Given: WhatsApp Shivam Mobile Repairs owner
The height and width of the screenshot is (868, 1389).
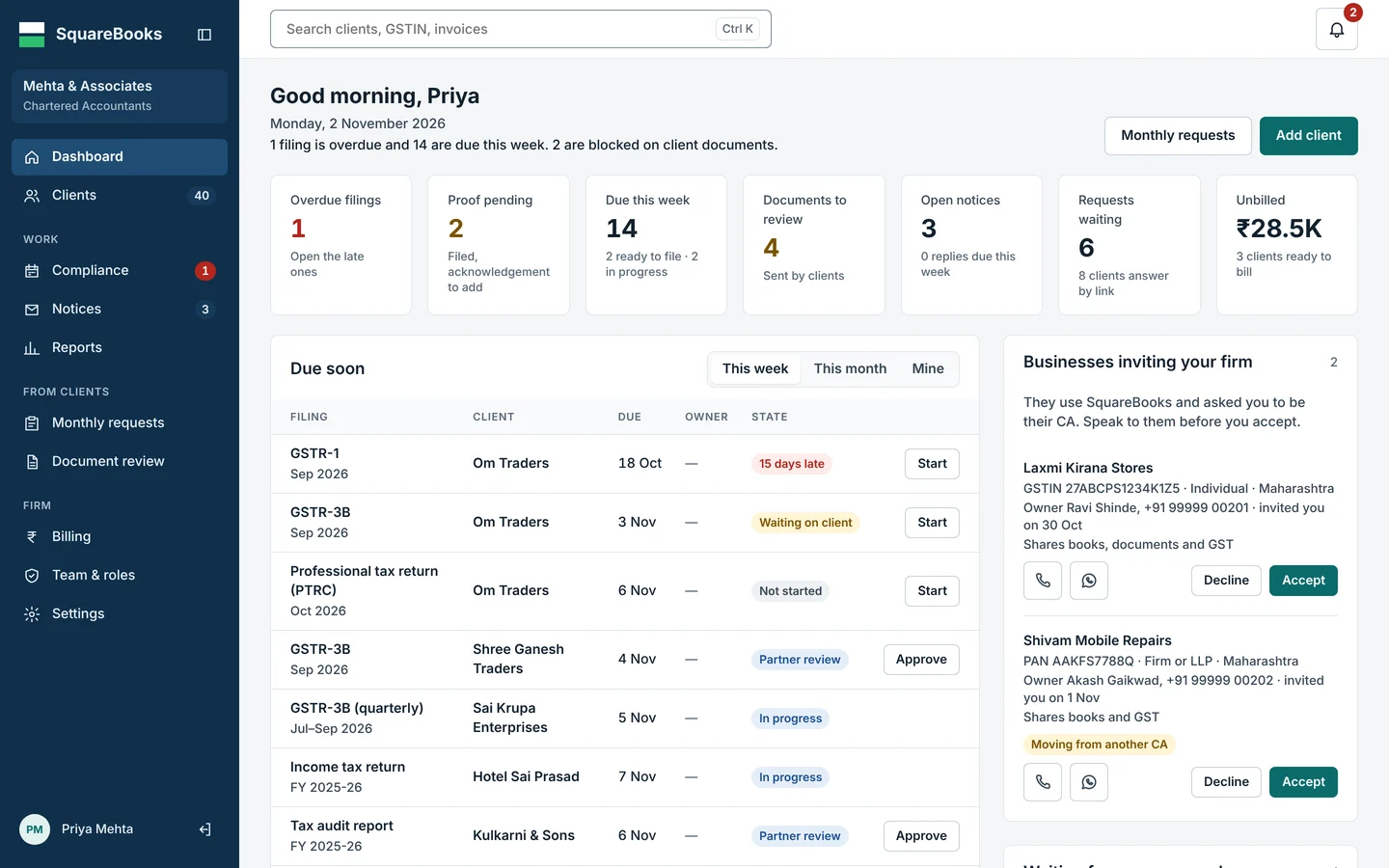Looking at the screenshot, I should click(1089, 782).
